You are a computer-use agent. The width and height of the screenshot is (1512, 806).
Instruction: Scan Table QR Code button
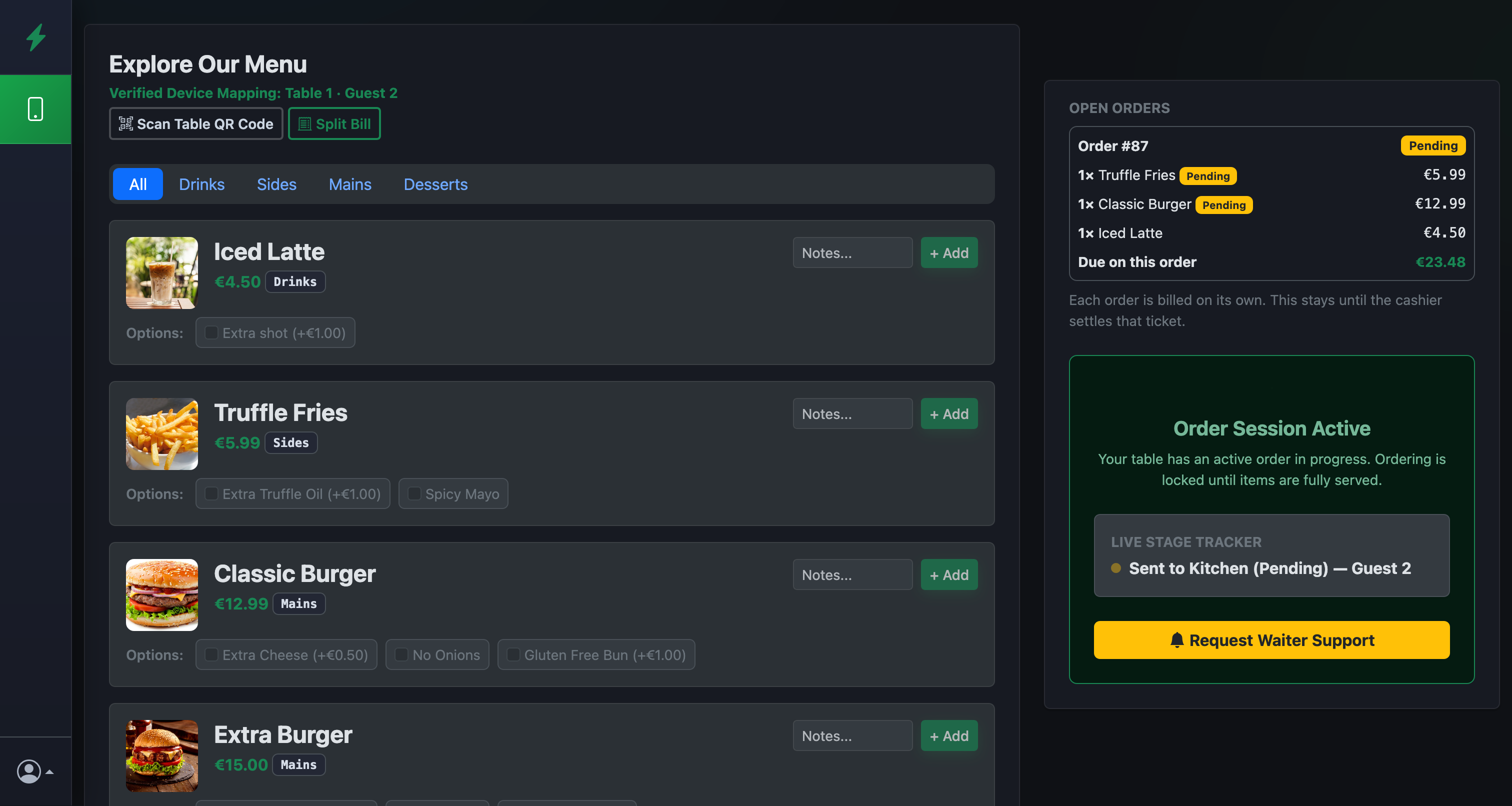pos(196,124)
